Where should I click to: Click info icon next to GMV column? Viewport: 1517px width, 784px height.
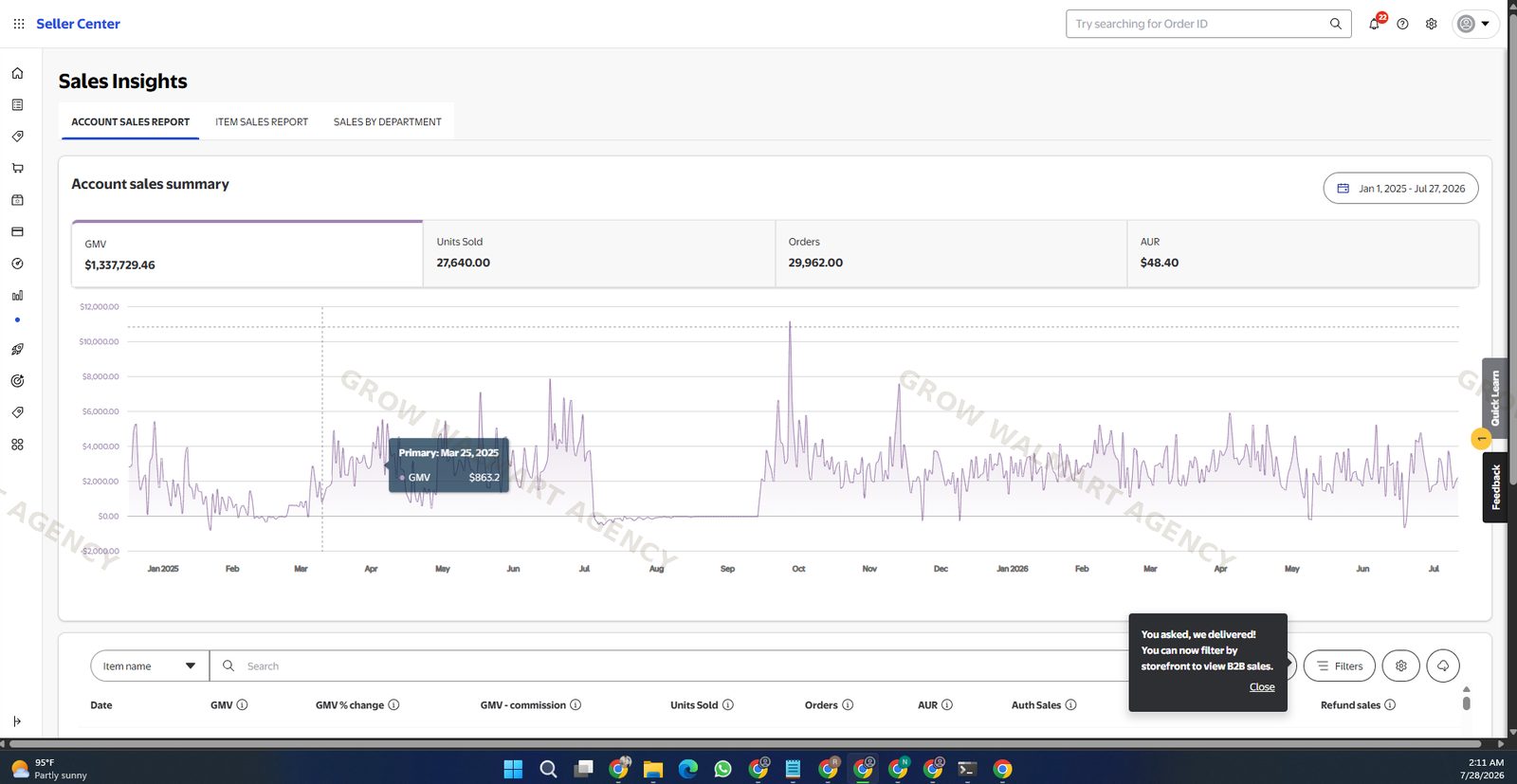coord(242,705)
